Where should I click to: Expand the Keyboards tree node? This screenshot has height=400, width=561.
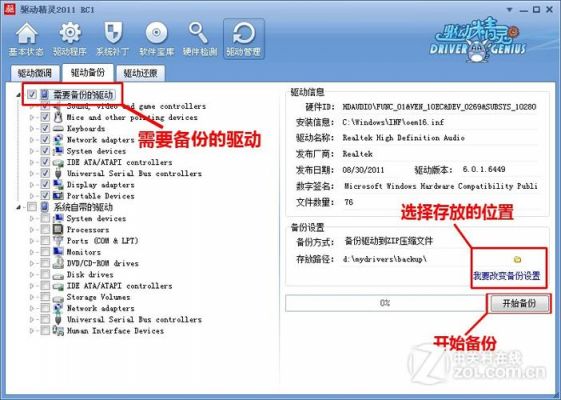[x=31, y=128]
